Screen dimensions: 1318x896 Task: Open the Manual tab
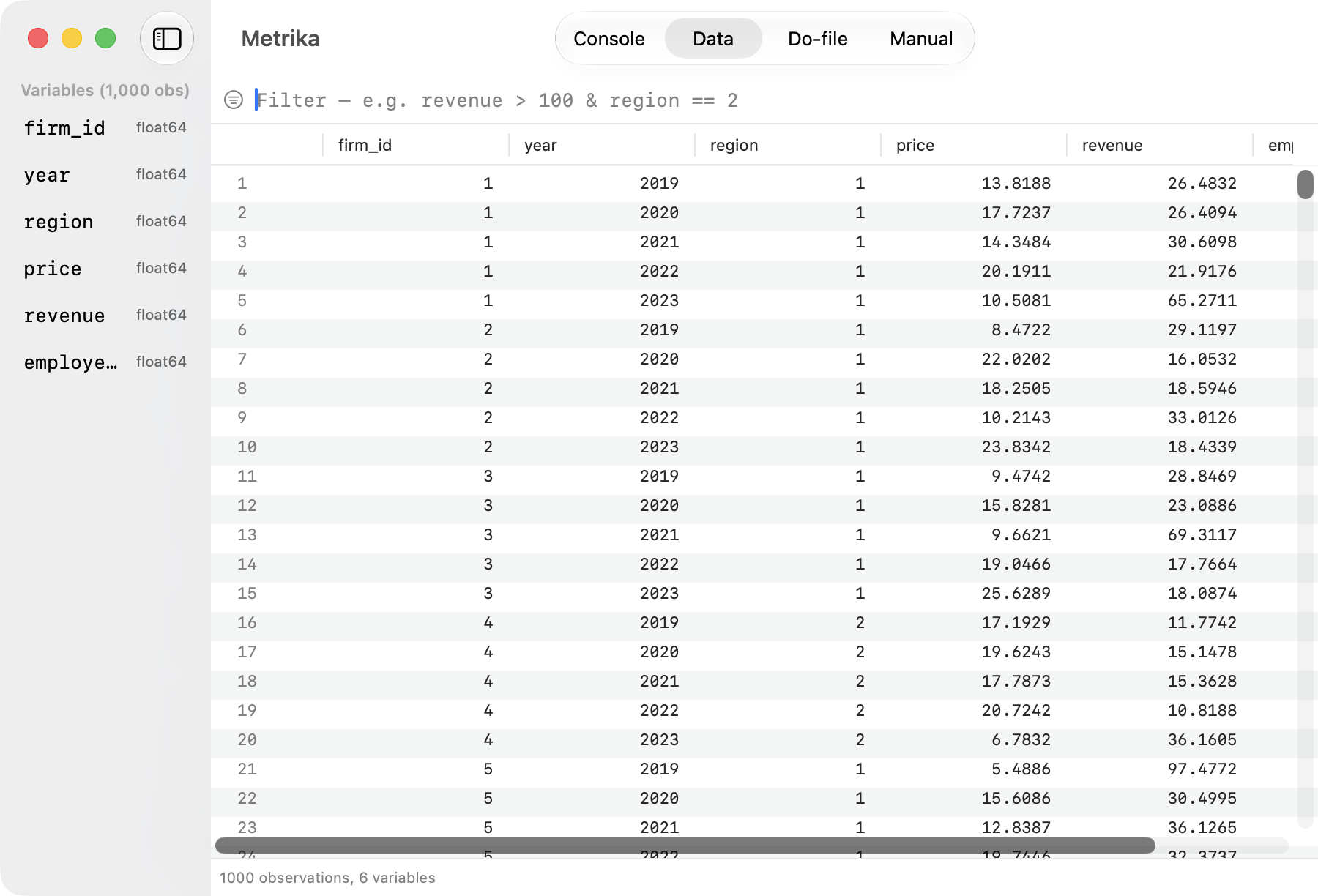pyautogui.click(x=921, y=39)
